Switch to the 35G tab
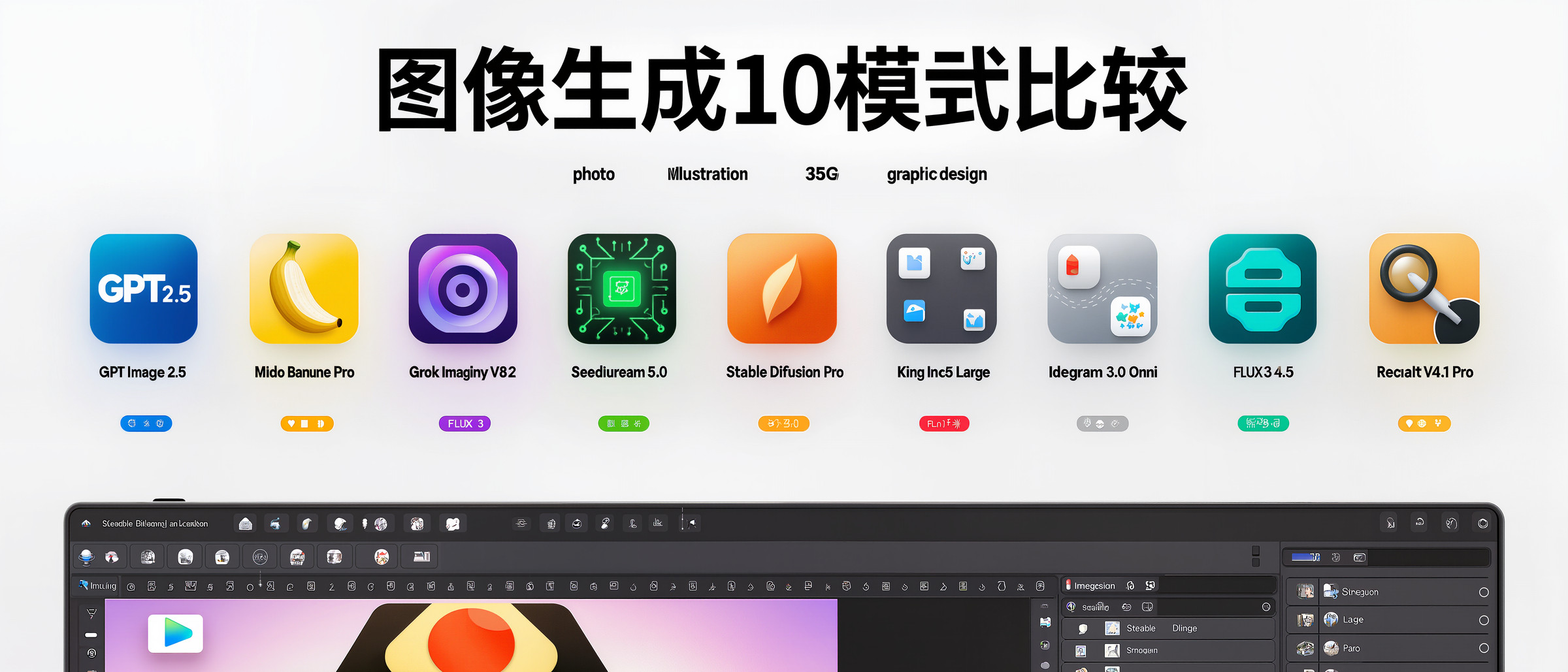The width and height of the screenshot is (1568, 672). click(822, 174)
